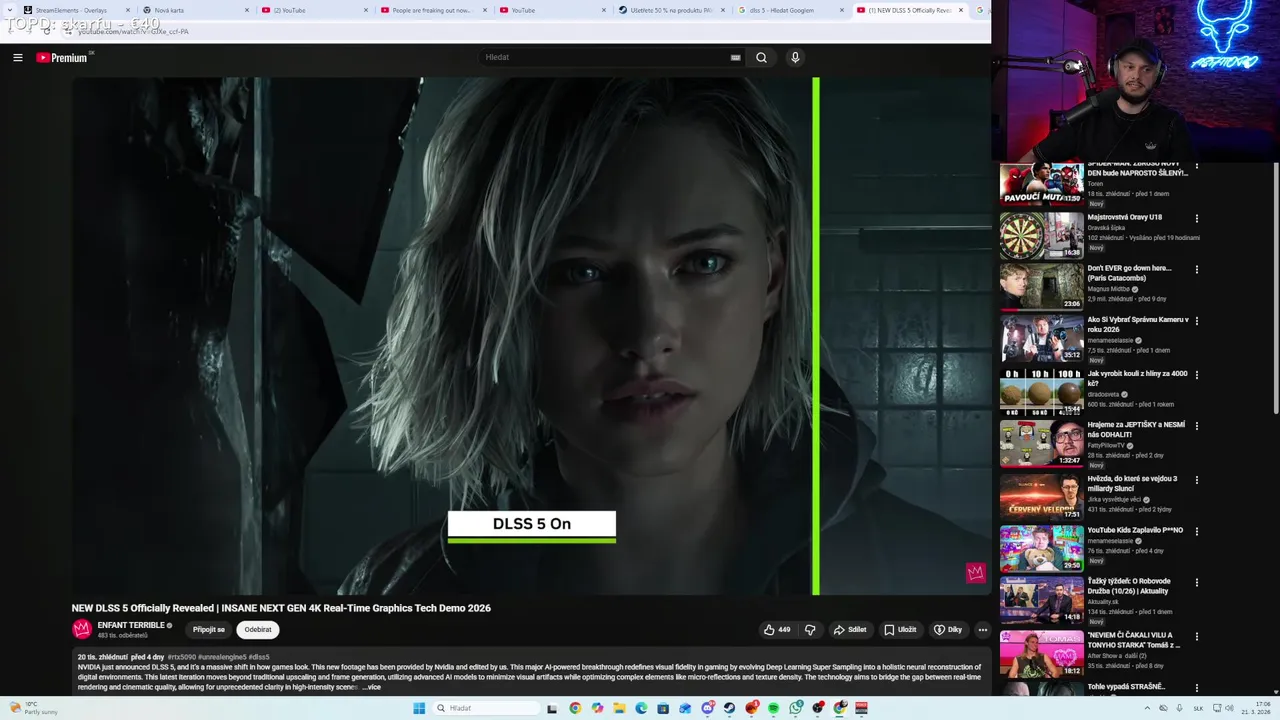
Task: Click the Díky thanks button
Action: pos(948,630)
